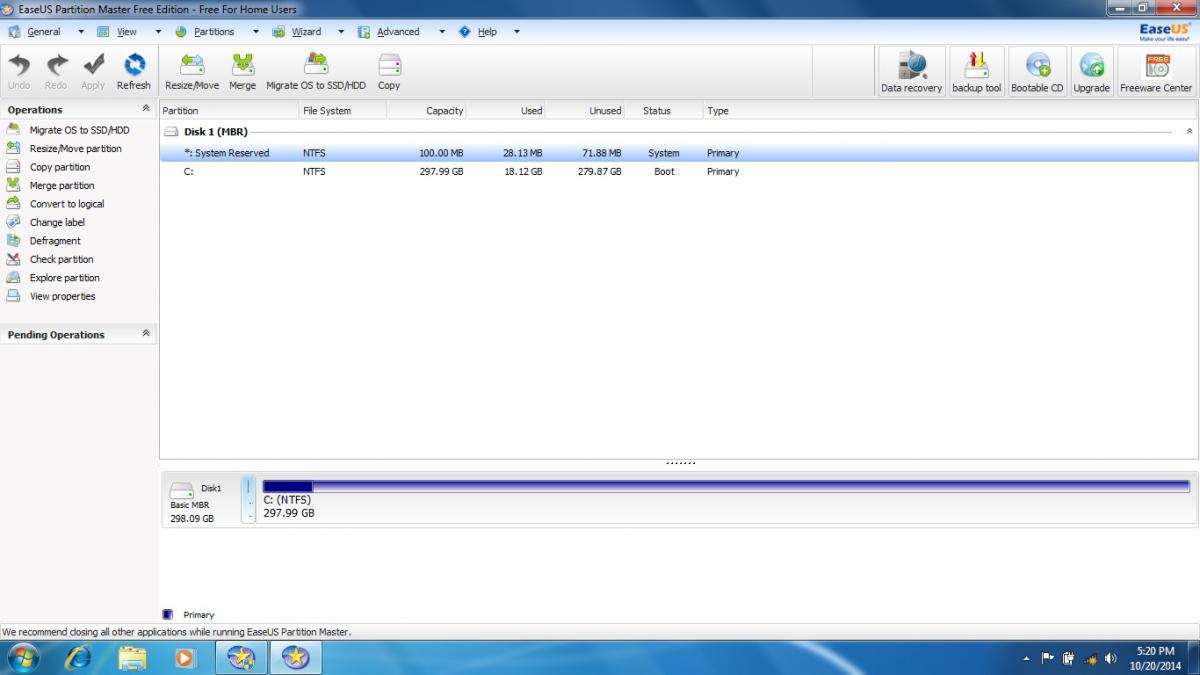Create a Bootable CD

pos(1037,72)
